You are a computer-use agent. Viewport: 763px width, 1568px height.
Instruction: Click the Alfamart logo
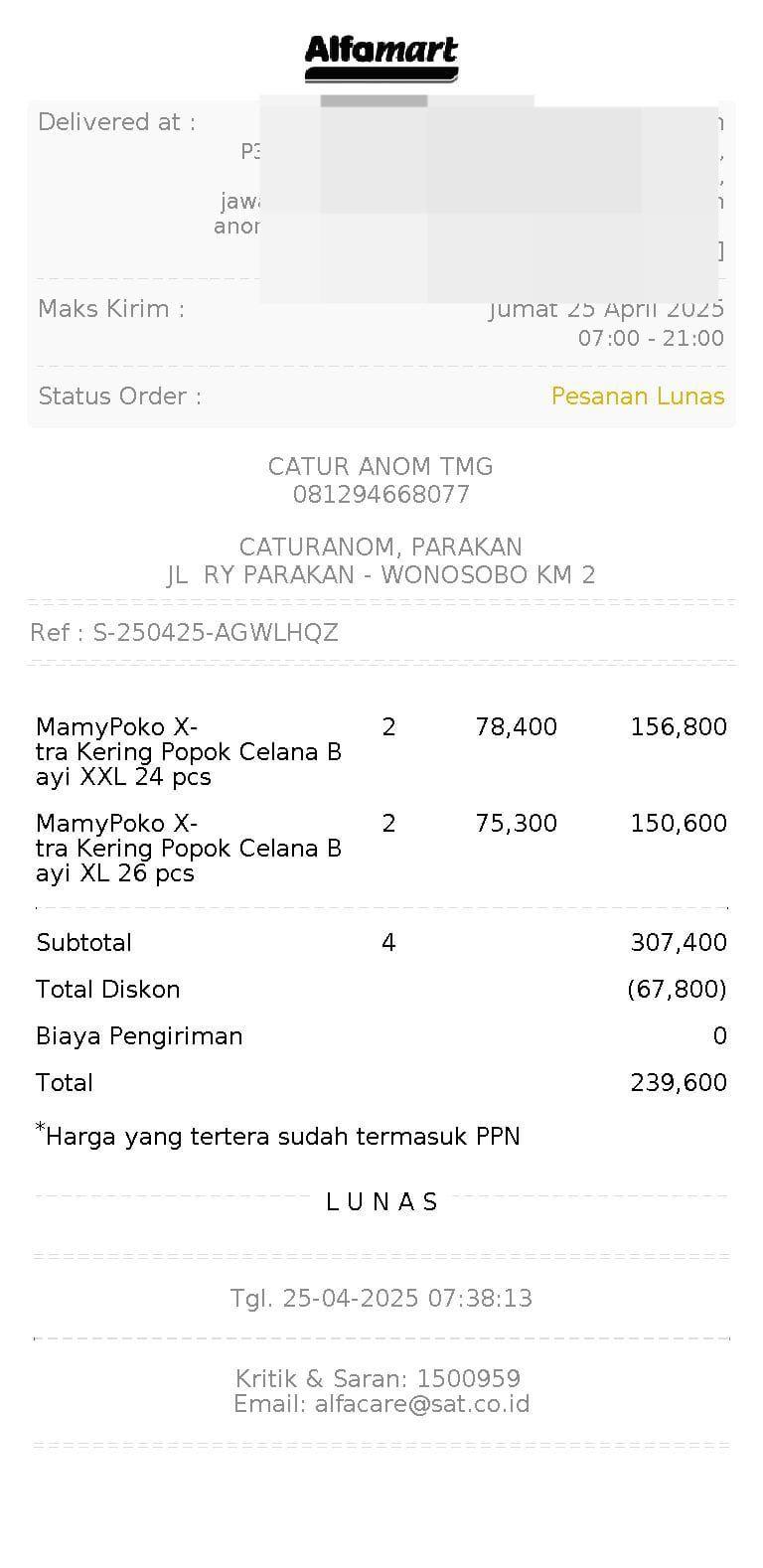(381, 58)
